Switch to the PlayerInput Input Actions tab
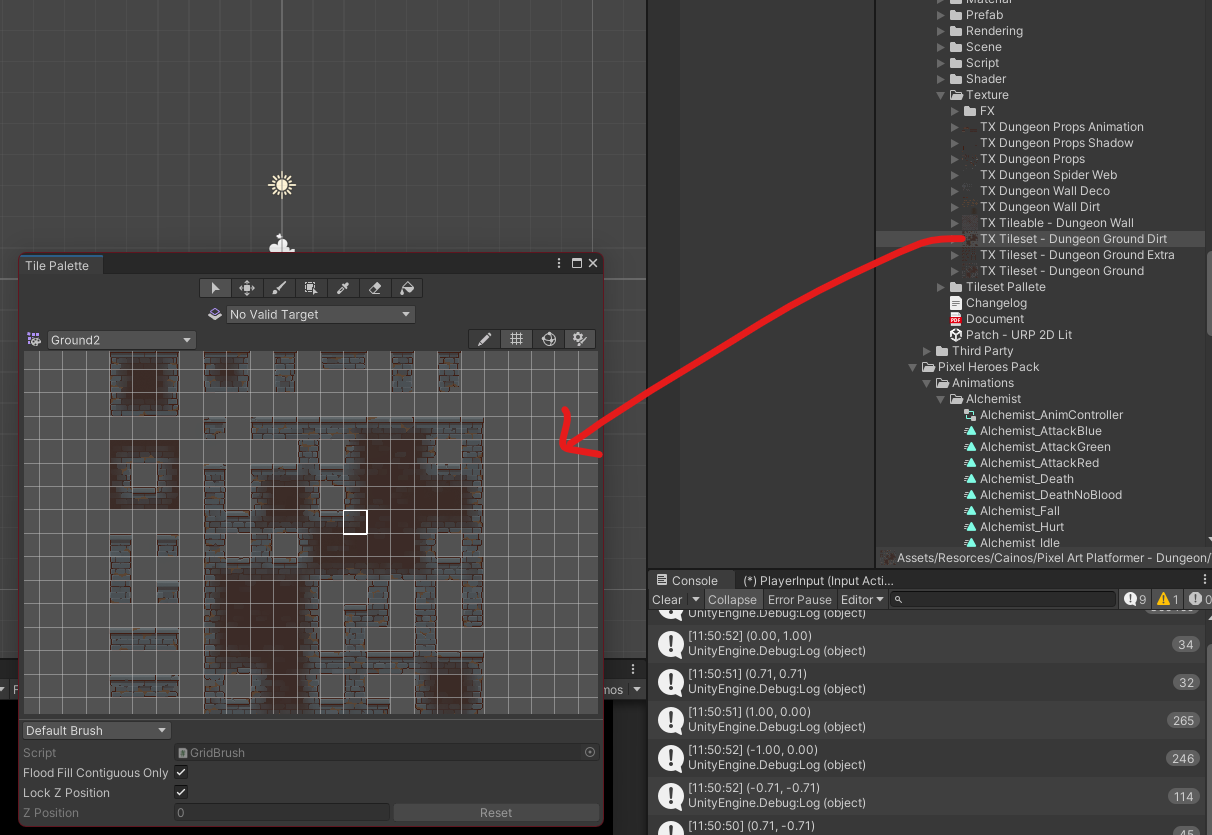Viewport: 1212px width, 835px height. [x=818, y=580]
